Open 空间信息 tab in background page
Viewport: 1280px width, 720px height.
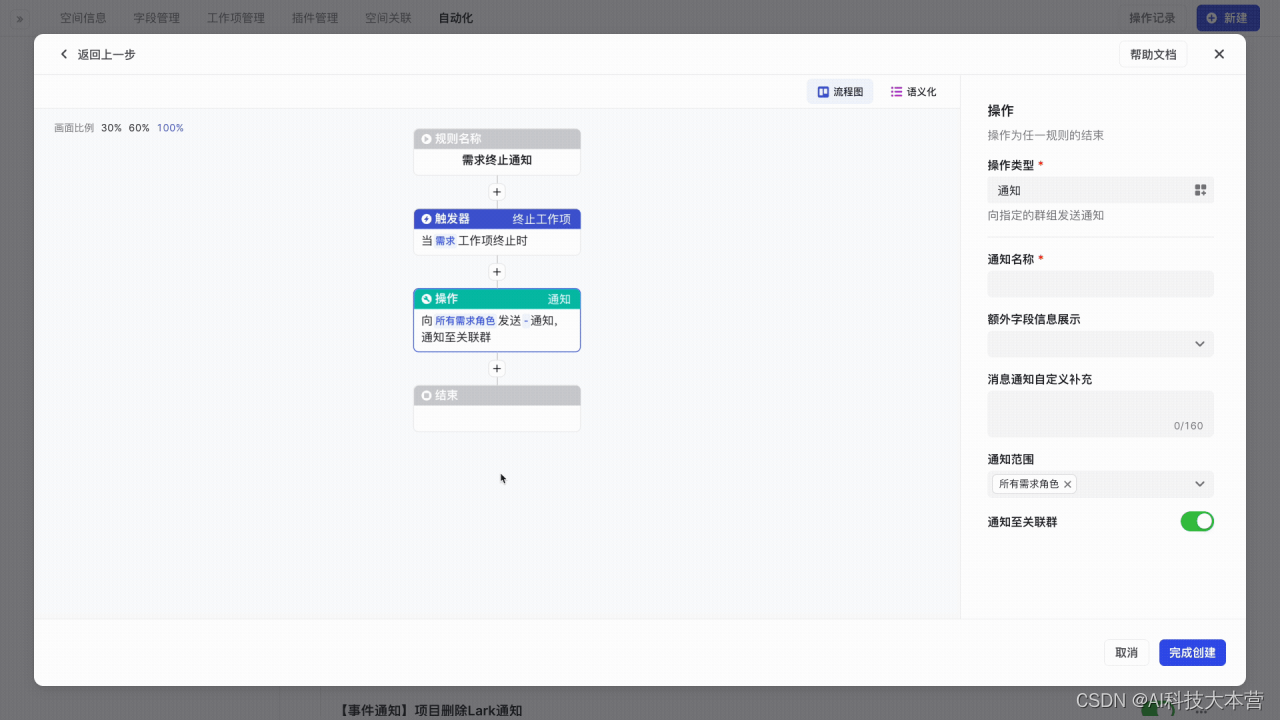83,18
